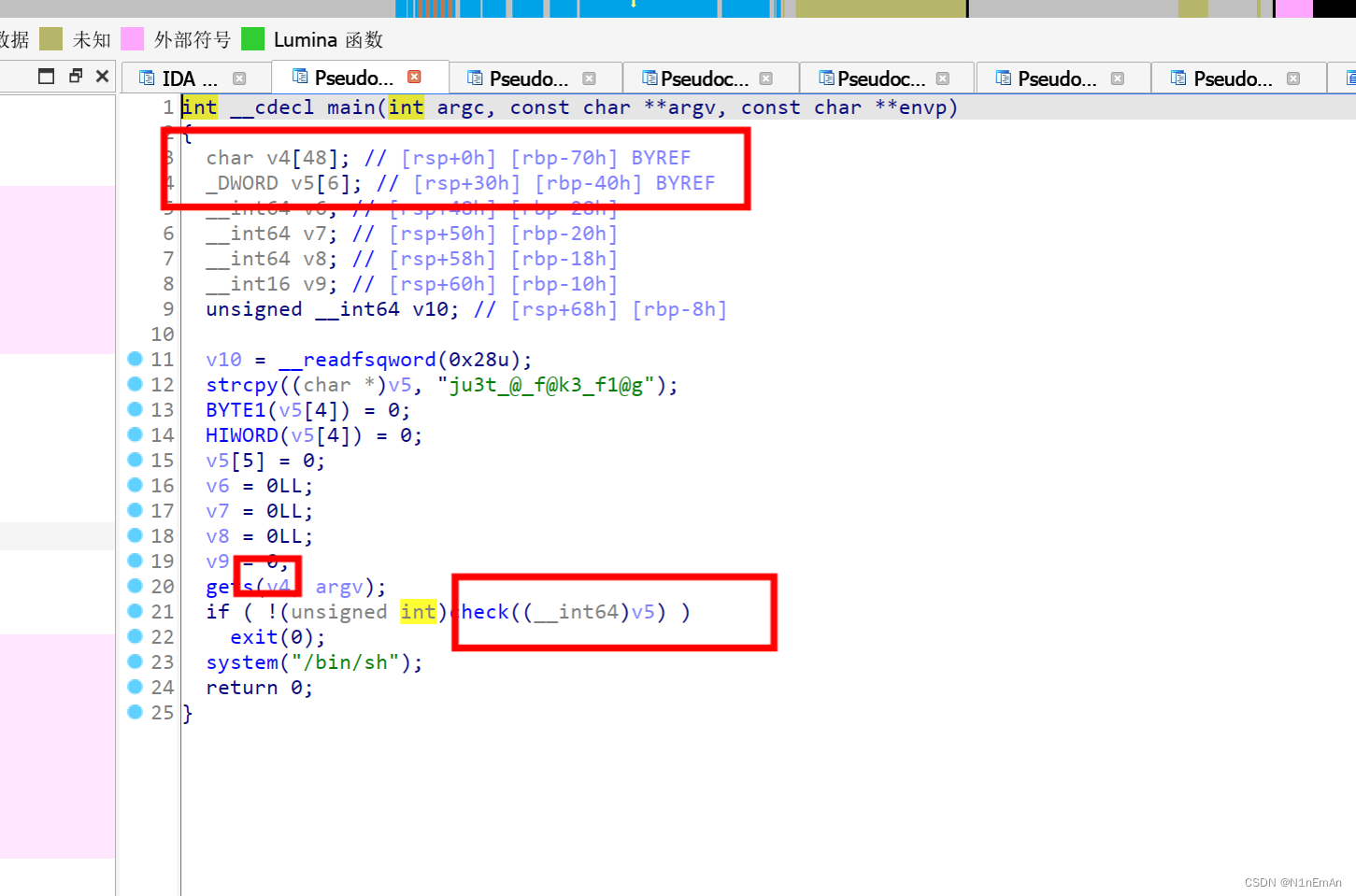
Task: Click the exit function call
Action: pos(254,637)
